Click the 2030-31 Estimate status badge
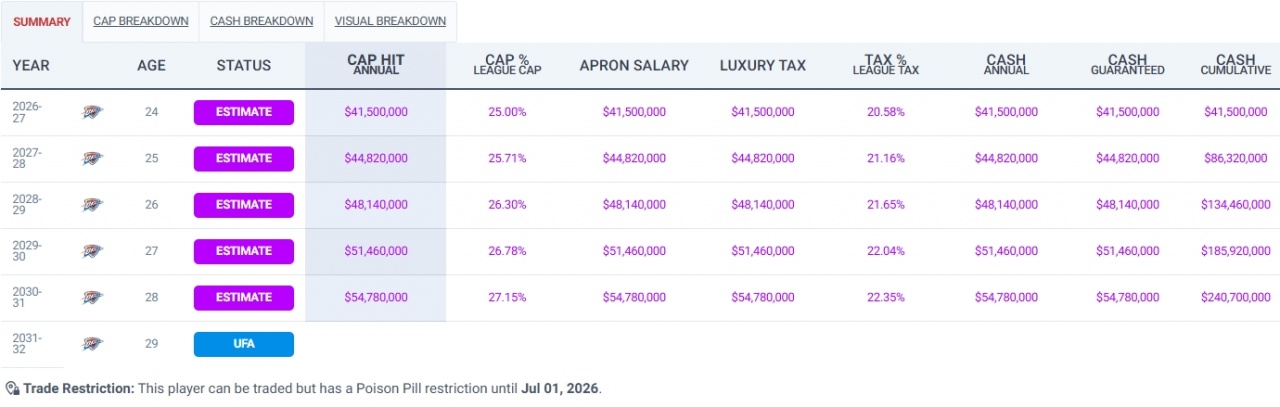The height and width of the screenshot is (407, 1280). (244, 297)
